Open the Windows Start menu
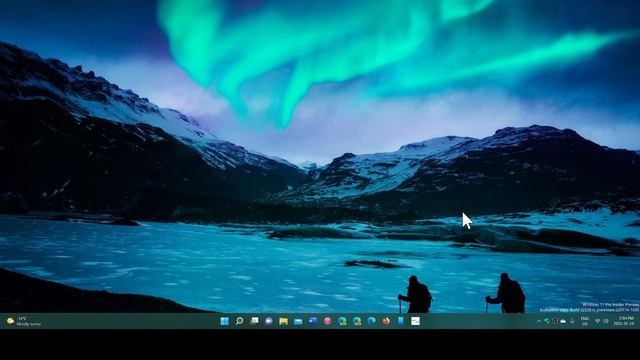 coord(224,321)
